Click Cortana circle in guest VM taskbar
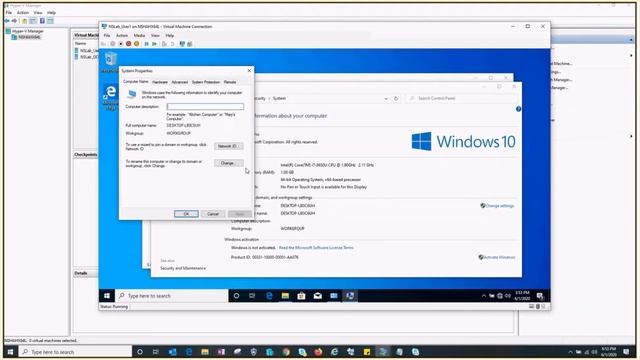Viewport: 640px width, 360px height. [236, 296]
